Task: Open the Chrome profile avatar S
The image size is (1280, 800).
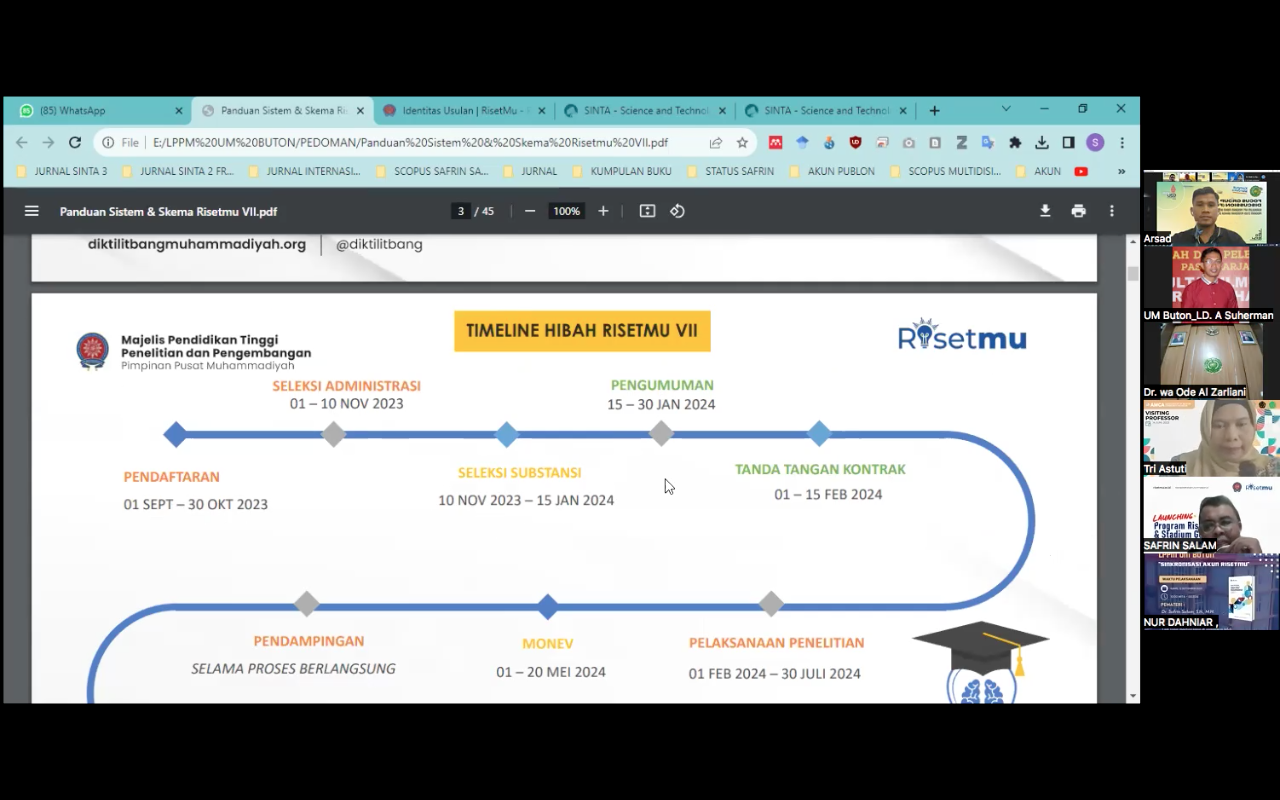Action: coord(1095,143)
